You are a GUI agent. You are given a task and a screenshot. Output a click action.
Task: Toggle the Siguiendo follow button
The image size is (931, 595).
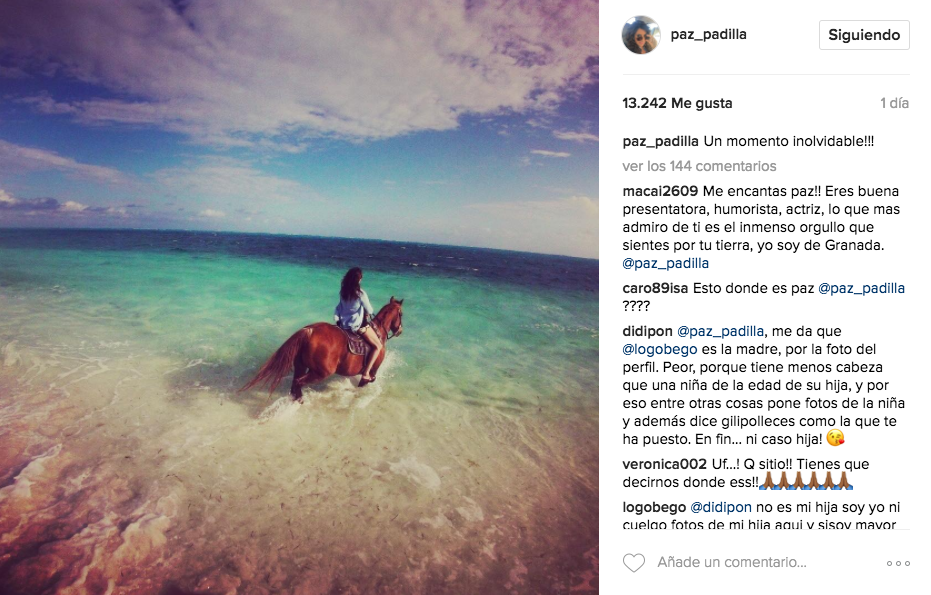864,35
